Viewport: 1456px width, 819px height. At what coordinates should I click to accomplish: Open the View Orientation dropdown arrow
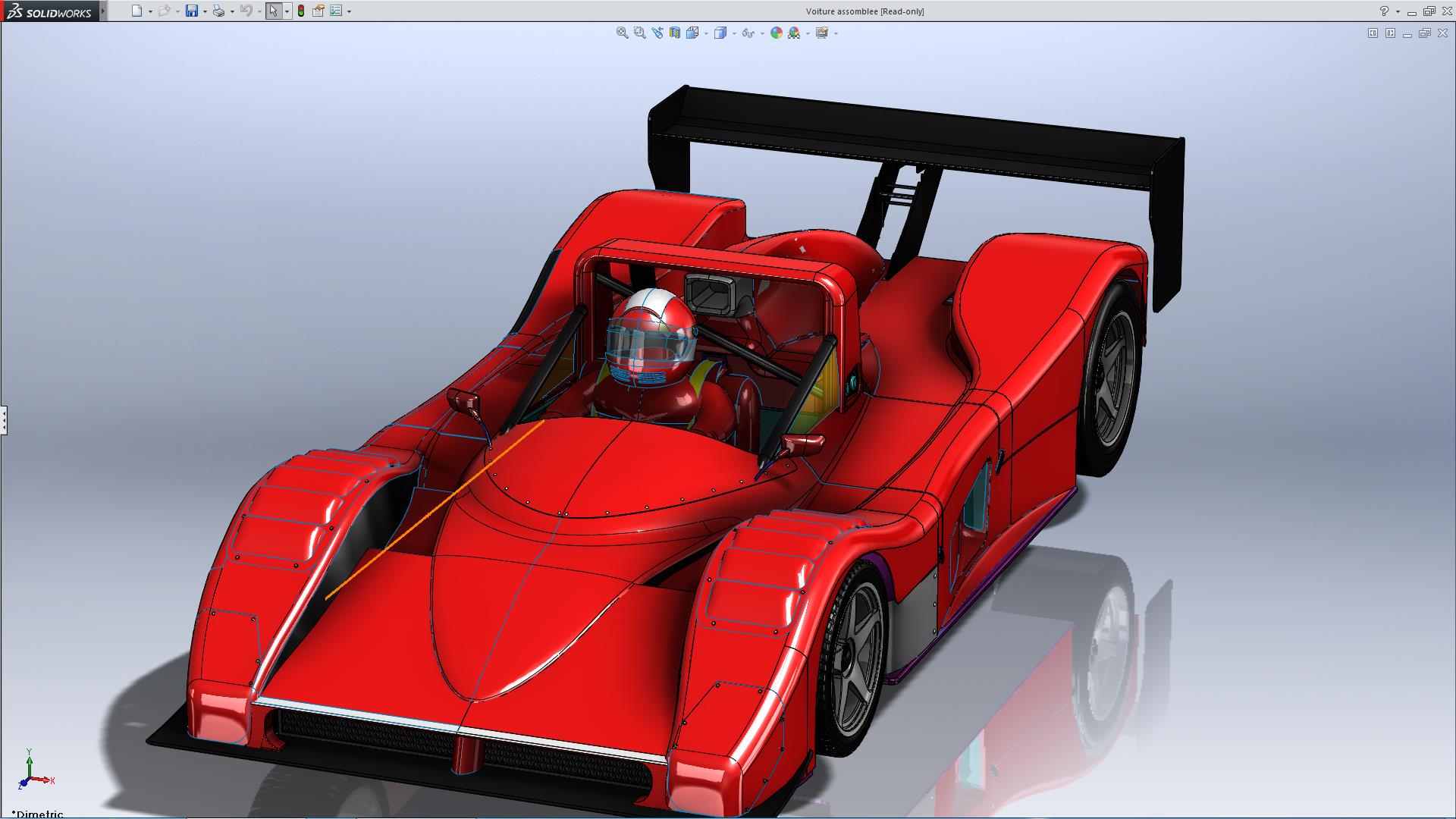(x=706, y=33)
